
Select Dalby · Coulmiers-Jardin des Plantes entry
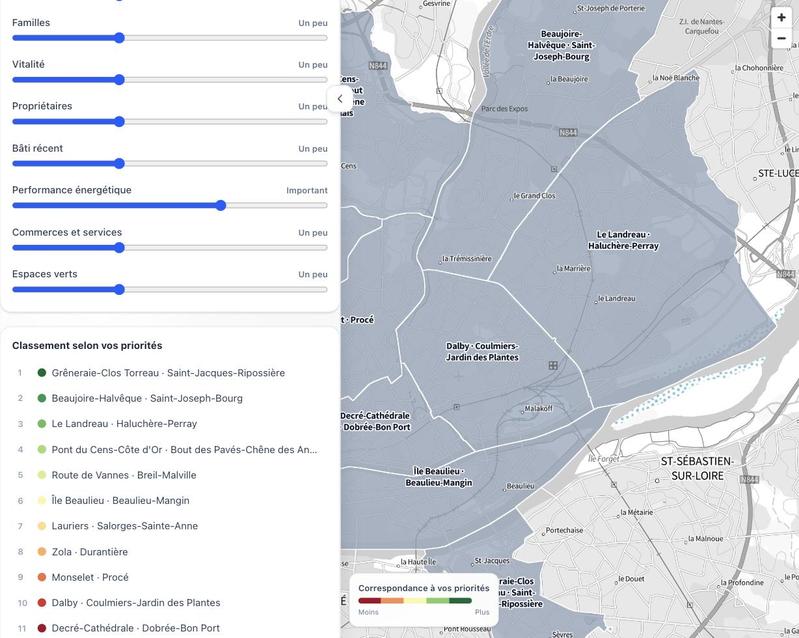pos(170,603)
